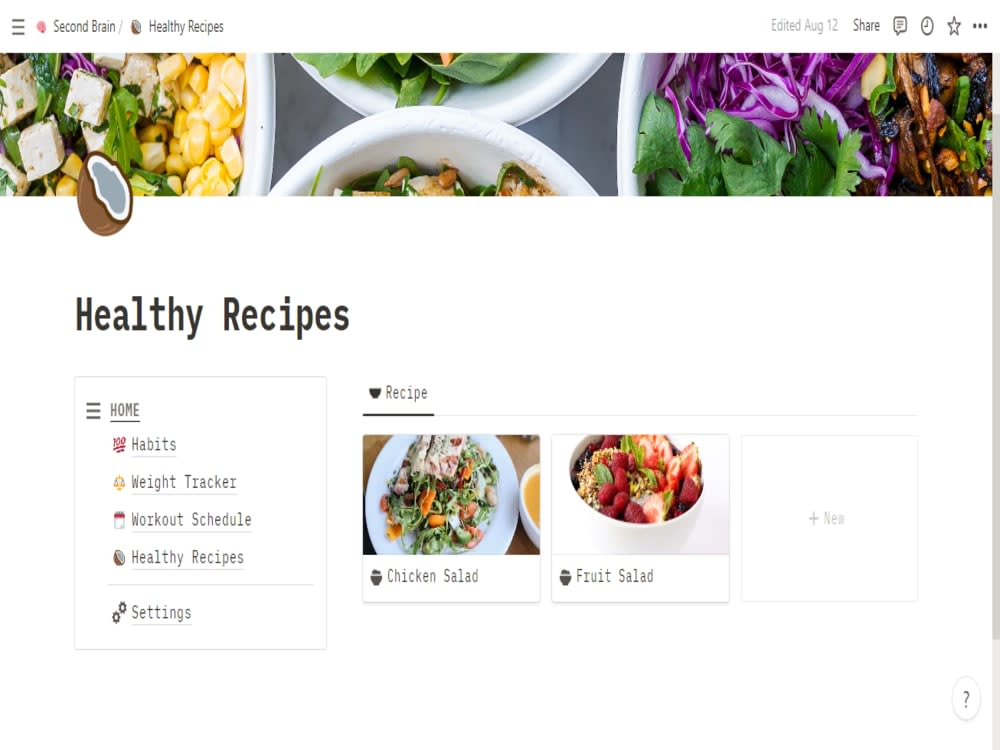
Task: Open the Weight Tracker page
Action: pyautogui.click(x=175, y=482)
